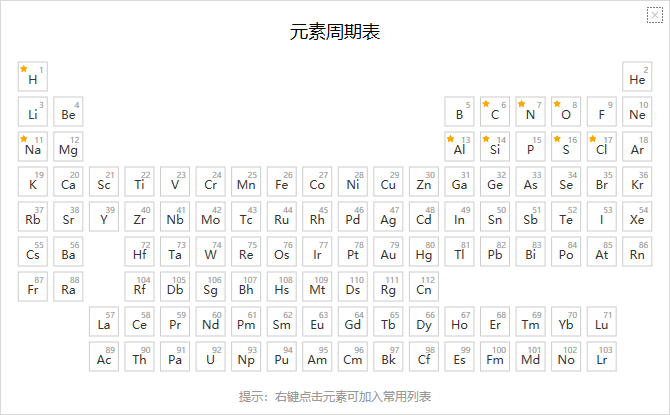Choose the Lanthanum (La) element
Screen dimensions: 670x415
pos(104,322)
